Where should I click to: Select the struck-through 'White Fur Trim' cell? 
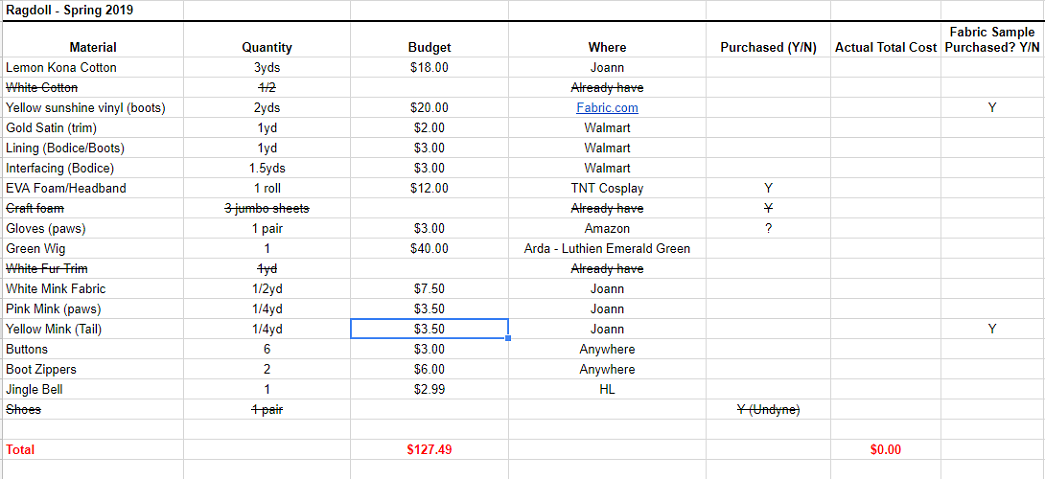[93, 269]
